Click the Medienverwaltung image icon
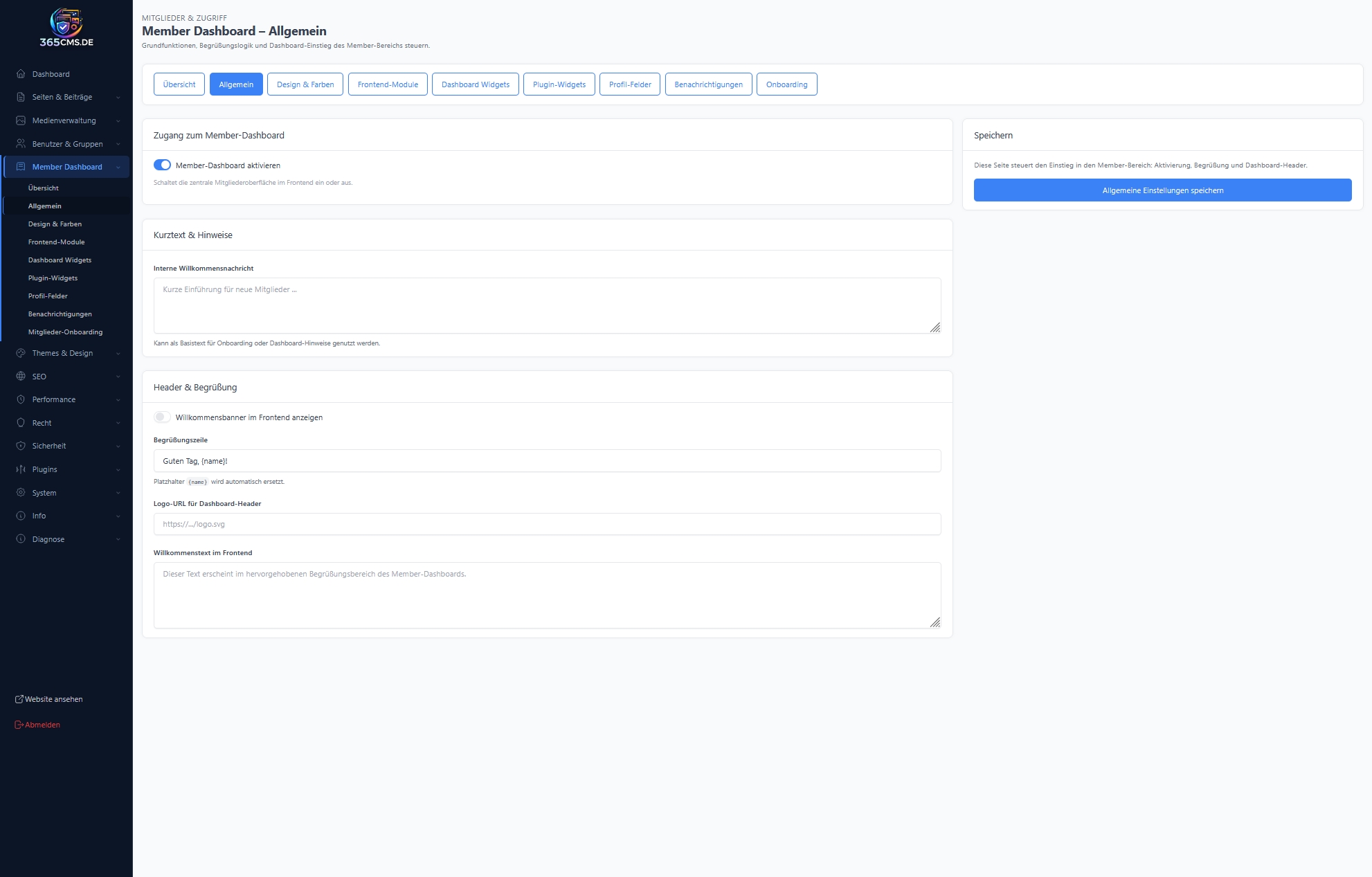 click(x=21, y=120)
